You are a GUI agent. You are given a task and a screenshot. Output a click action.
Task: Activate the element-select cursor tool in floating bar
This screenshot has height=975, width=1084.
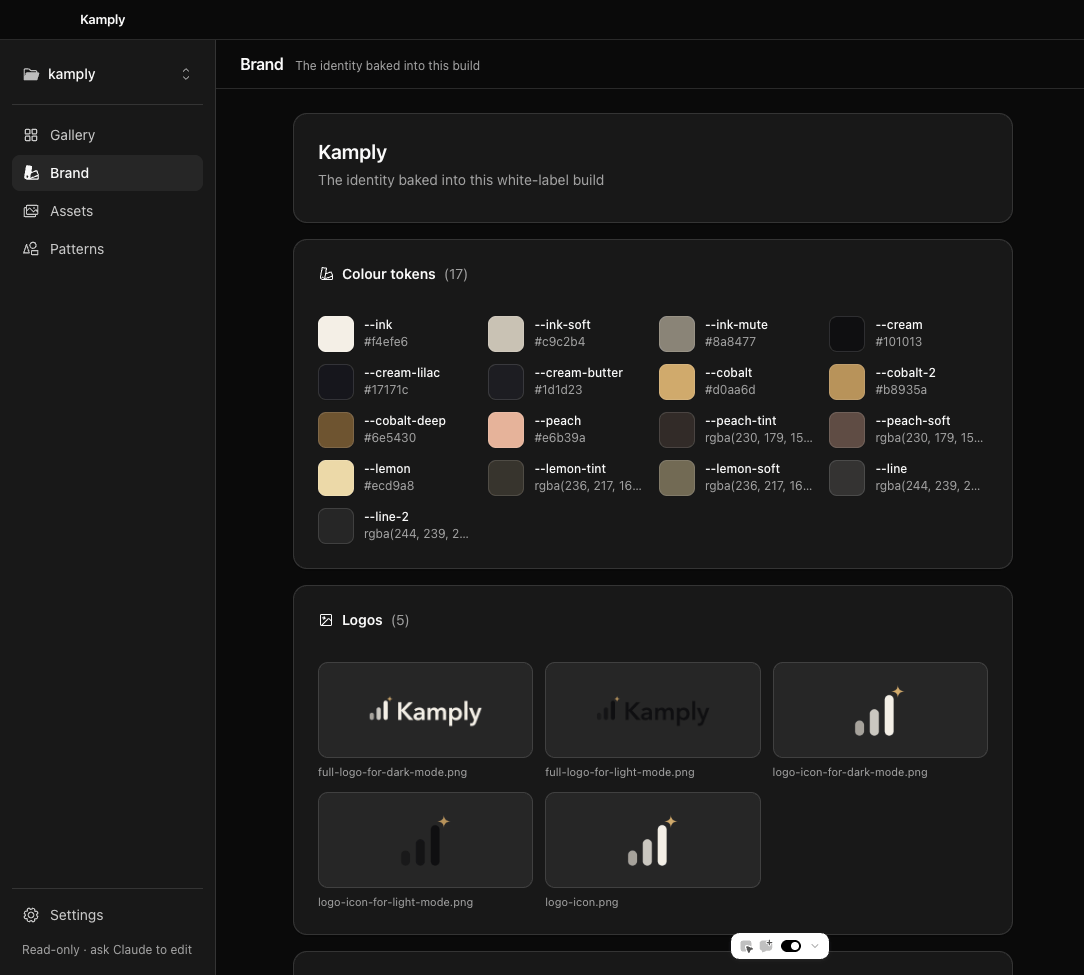[x=747, y=946]
